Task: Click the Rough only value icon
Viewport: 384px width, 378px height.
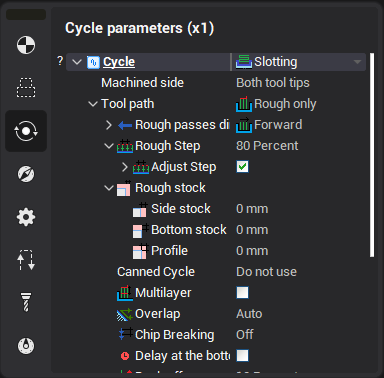Action: [x=244, y=104]
